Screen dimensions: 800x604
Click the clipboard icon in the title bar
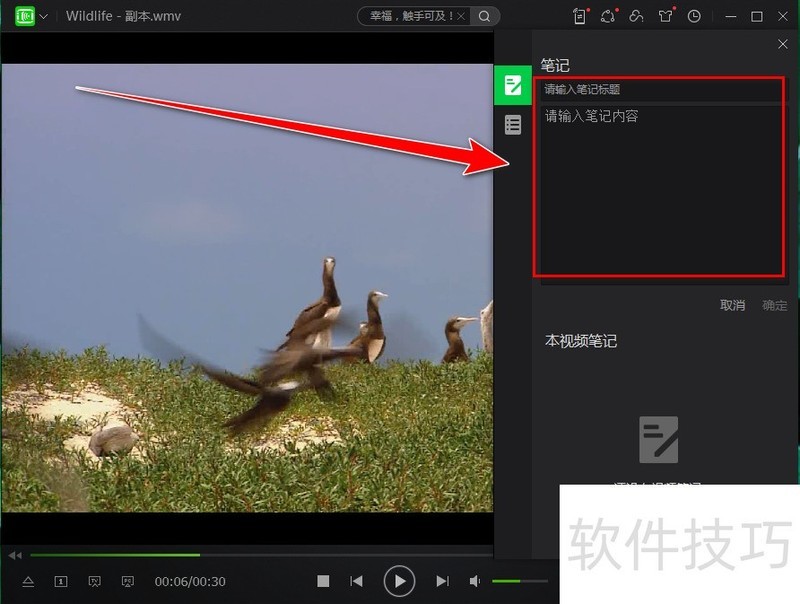click(x=580, y=17)
